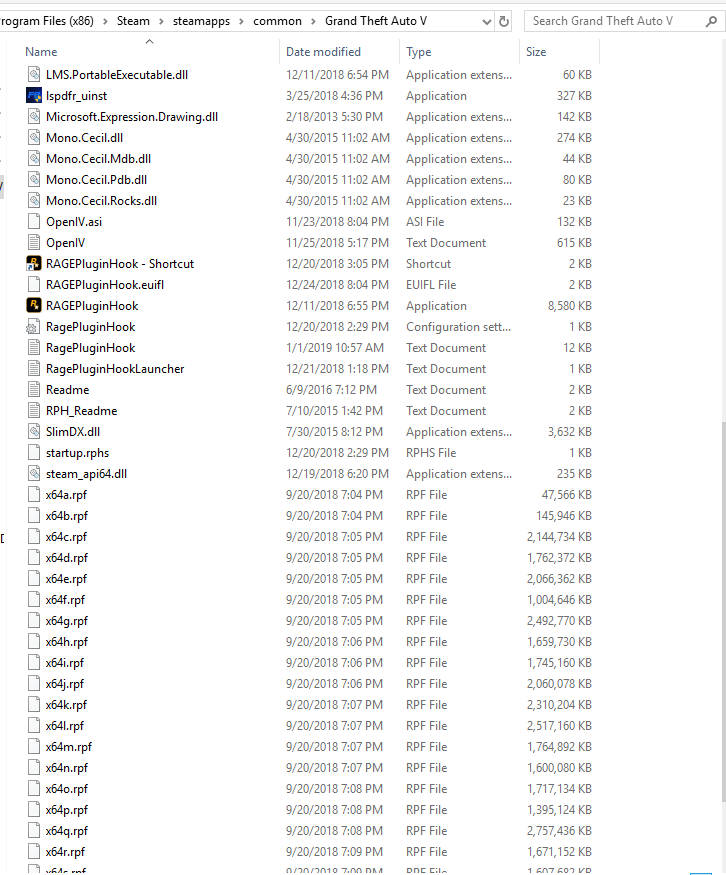Click the RAGEPluginHook.euifl file icon

[34, 285]
